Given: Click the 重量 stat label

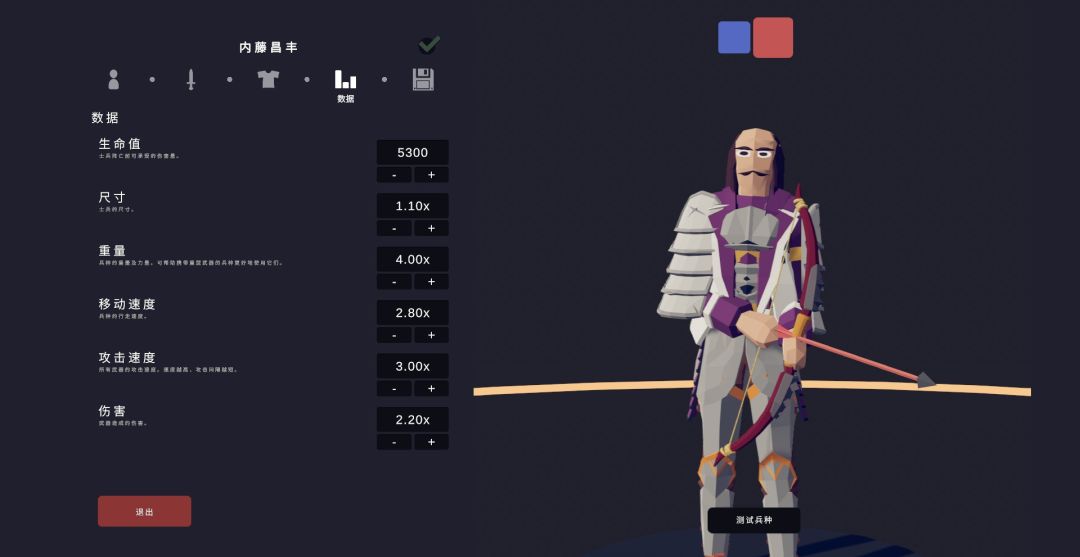Looking at the screenshot, I should (x=112, y=251).
